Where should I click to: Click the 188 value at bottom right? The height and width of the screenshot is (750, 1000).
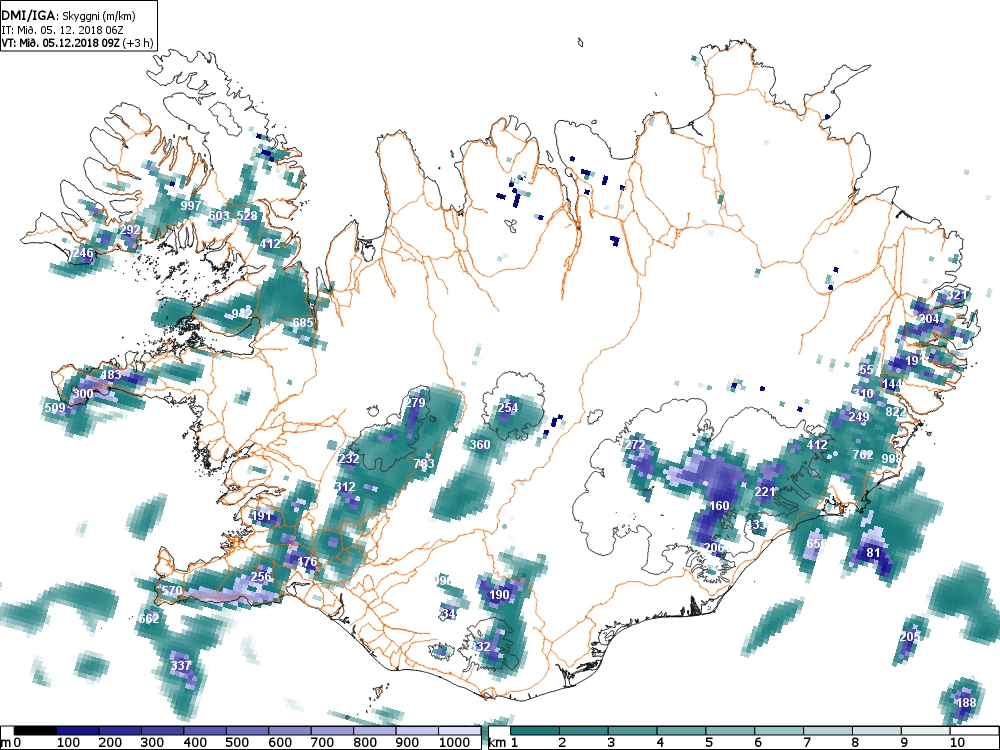click(966, 702)
